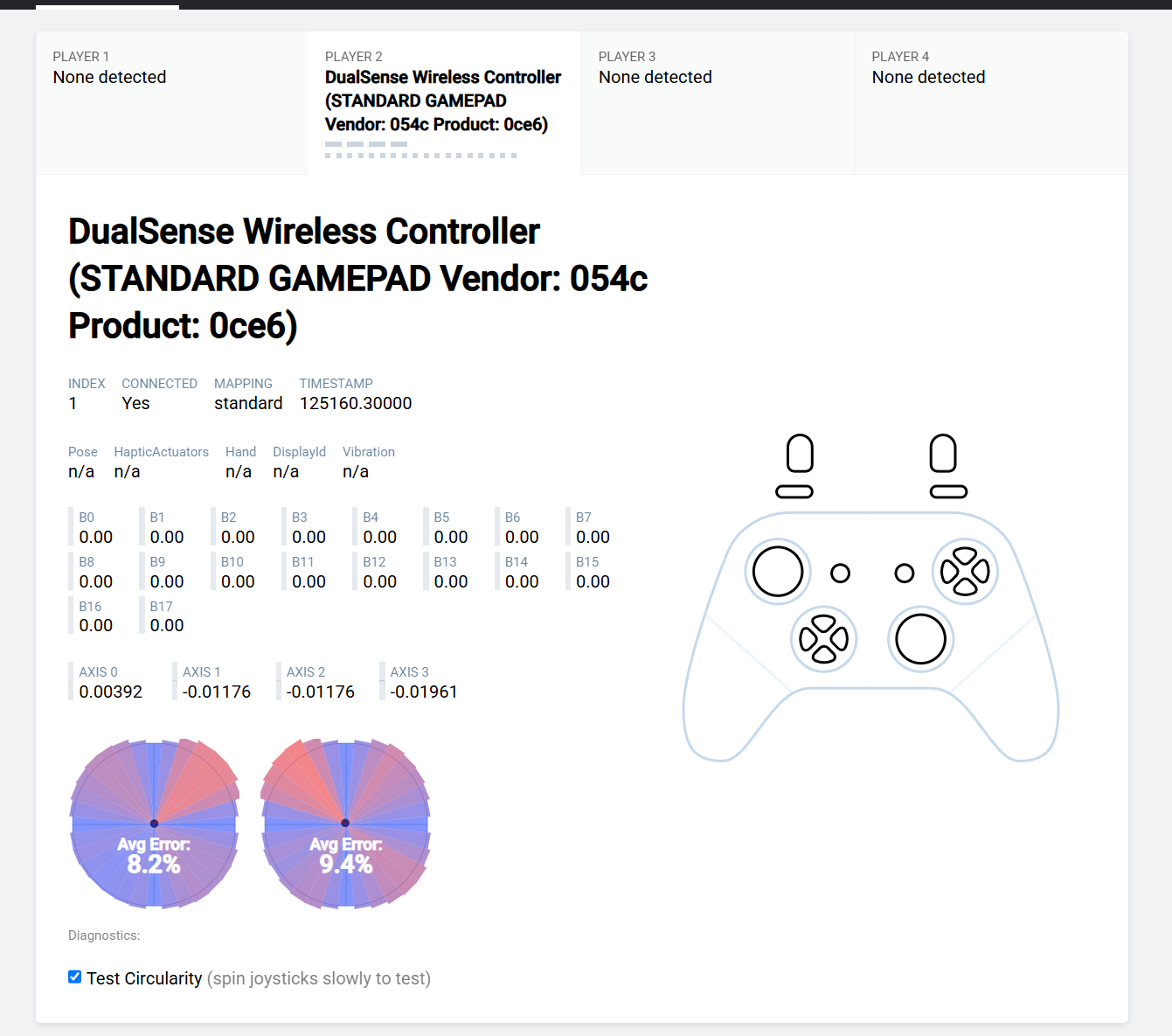Click the B11 button value
Image resolution: width=1172 pixels, height=1036 pixels.
point(309,581)
